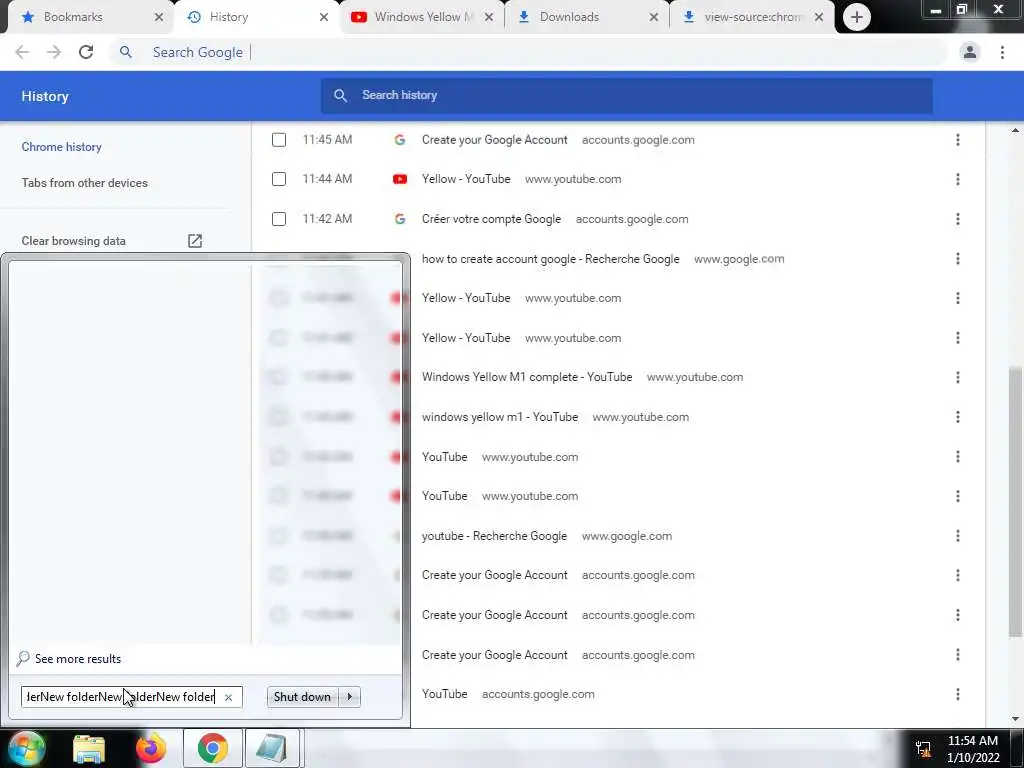Click the network tray icon
Image resolution: width=1024 pixels, height=768 pixels.
click(923, 749)
